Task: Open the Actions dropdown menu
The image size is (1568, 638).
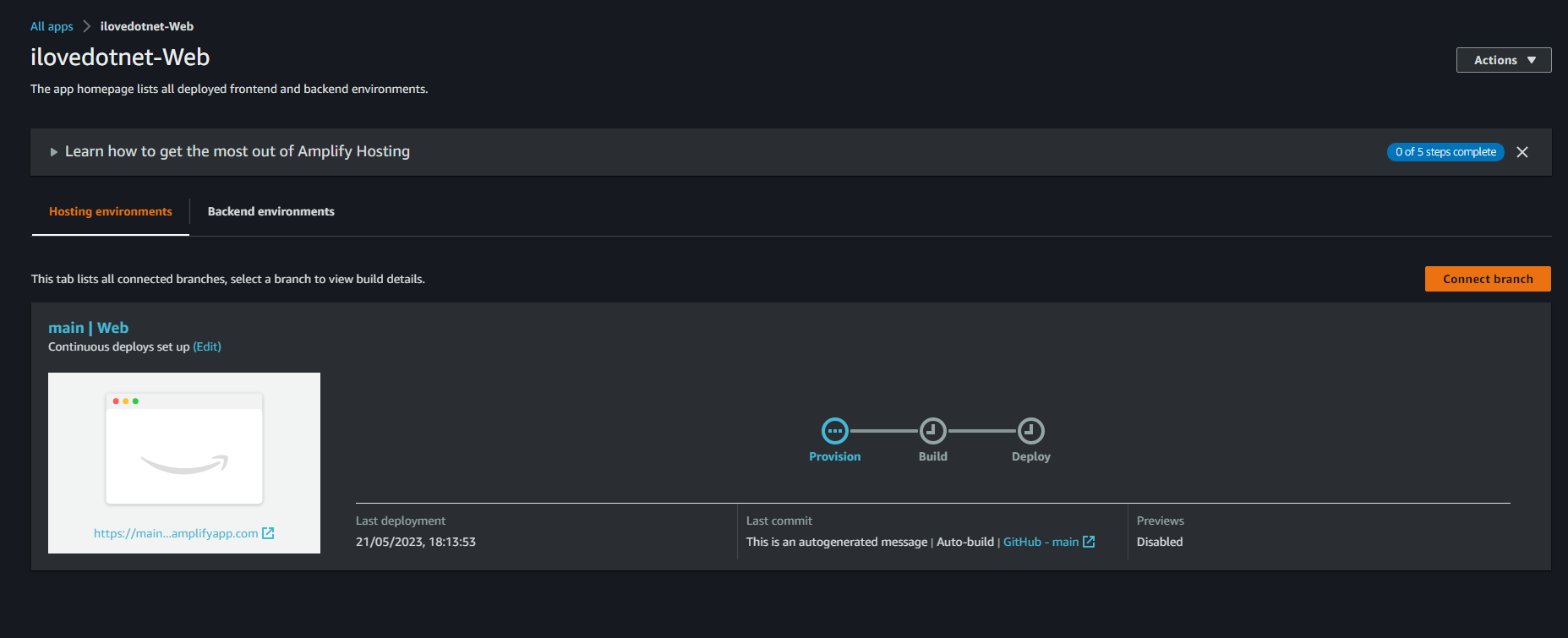Action: click(1504, 60)
